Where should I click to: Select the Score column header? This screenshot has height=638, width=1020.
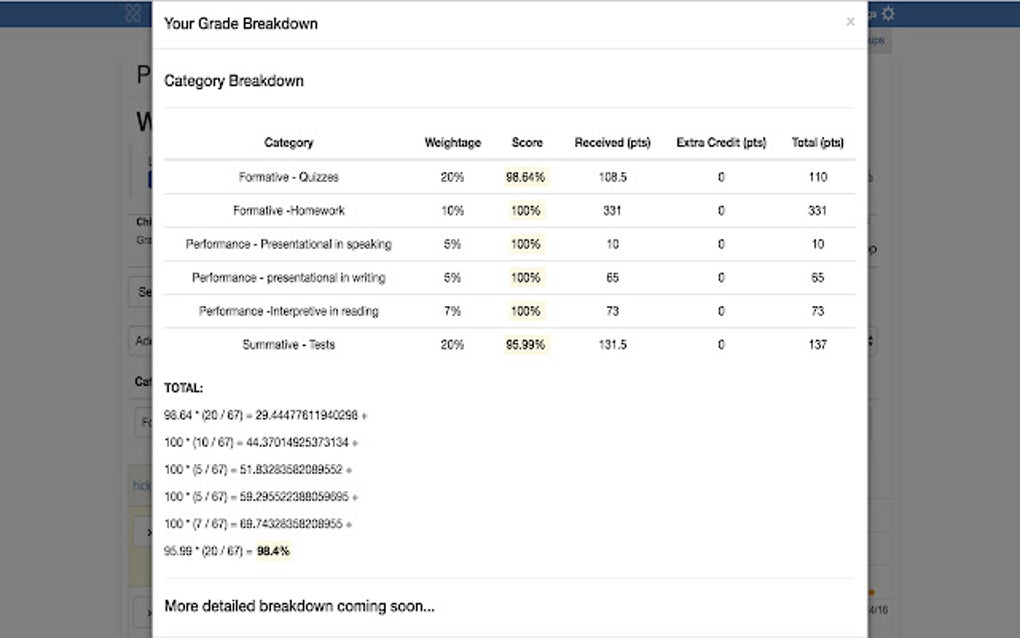click(x=526, y=142)
